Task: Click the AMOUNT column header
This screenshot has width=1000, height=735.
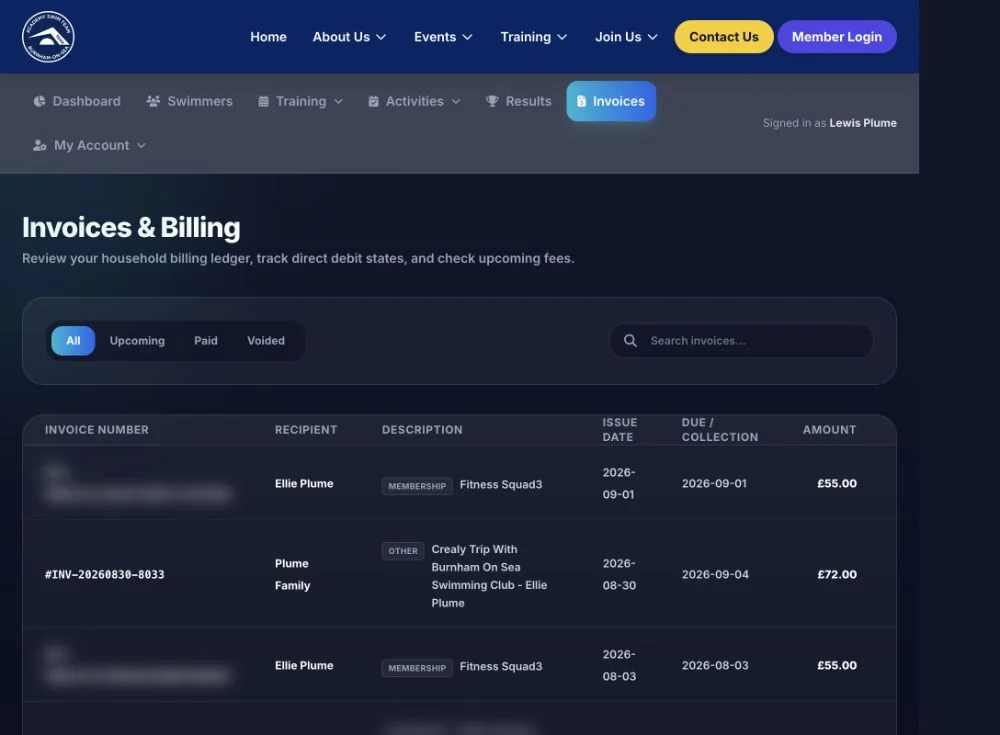Action: (829, 430)
